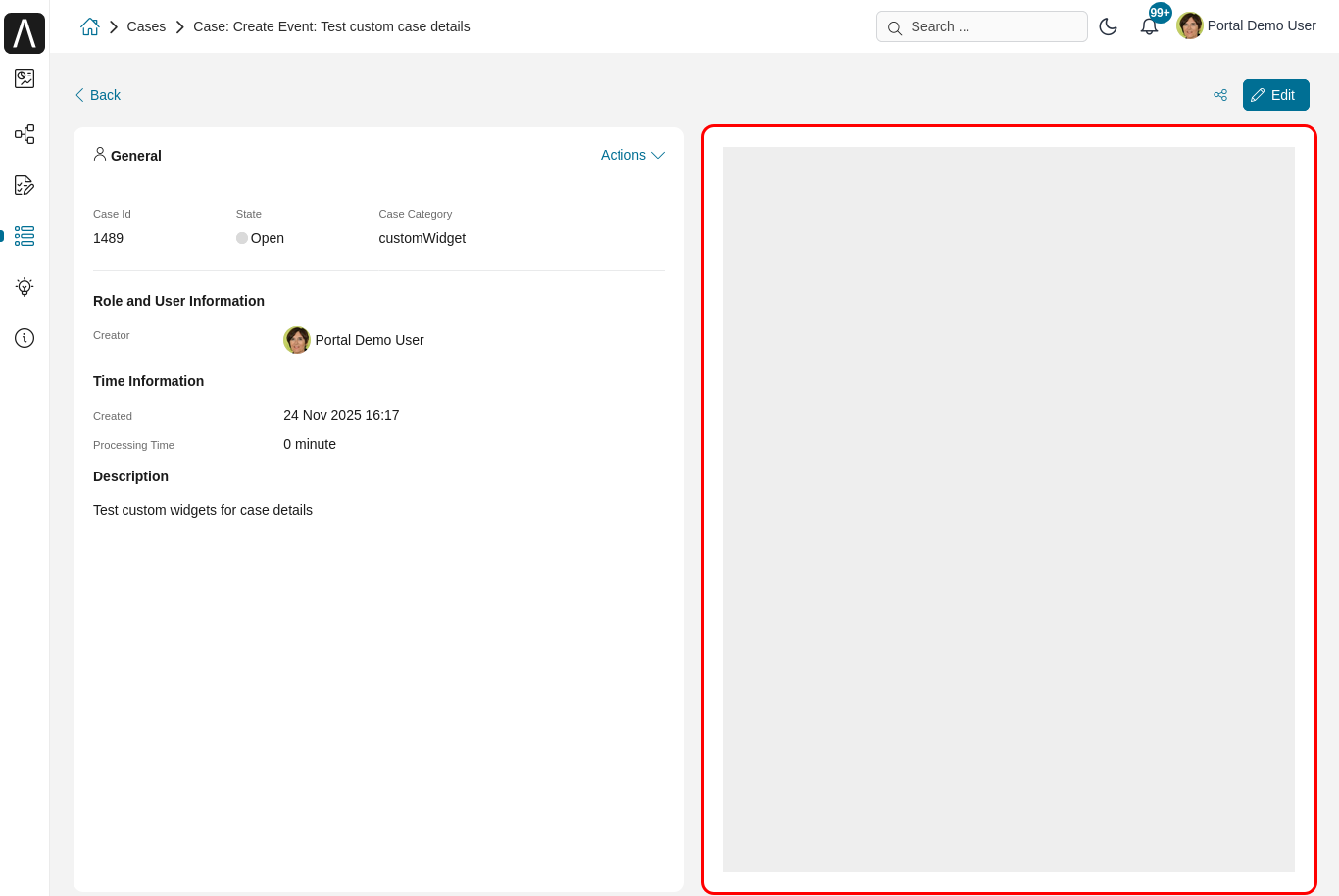
Task: Open the information sidebar icon
Action: [x=24, y=338]
